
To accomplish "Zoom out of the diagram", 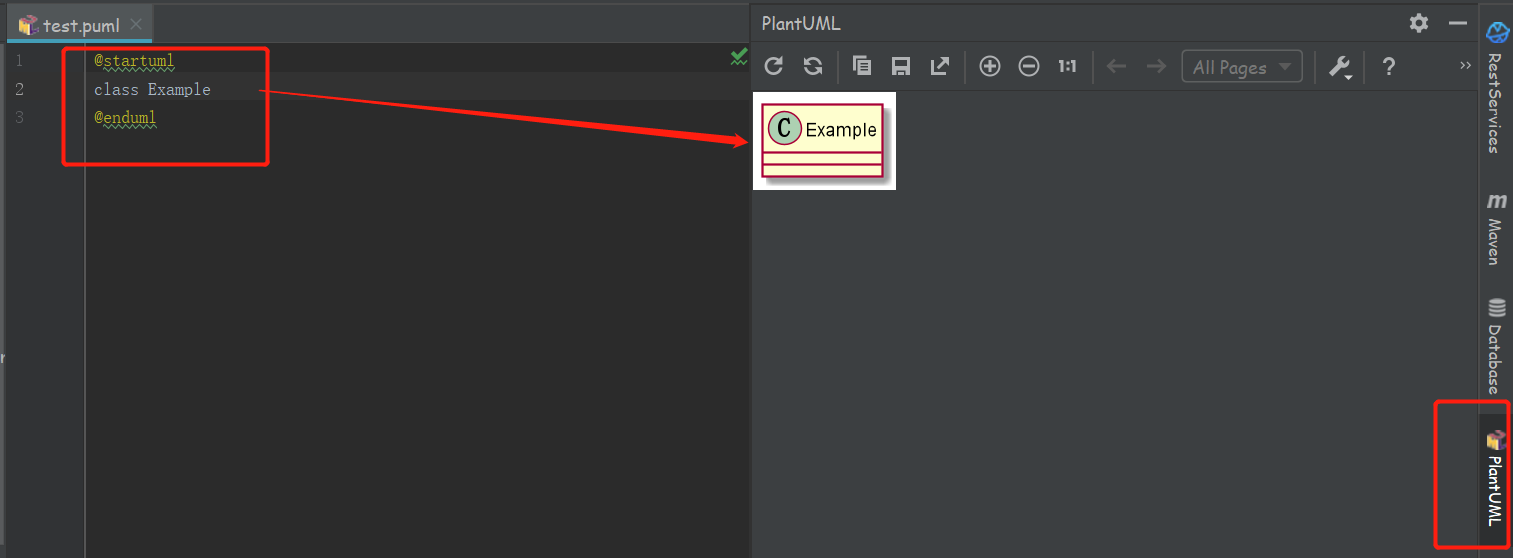I will click(1029, 67).
